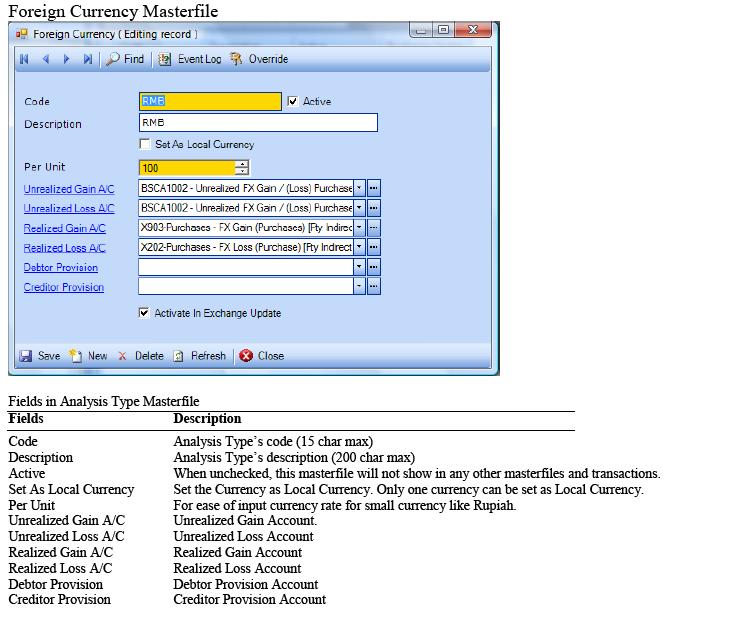Go to the previous record
Image resolution: width=736 pixels, height=640 pixels.
(x=46, y=60)
